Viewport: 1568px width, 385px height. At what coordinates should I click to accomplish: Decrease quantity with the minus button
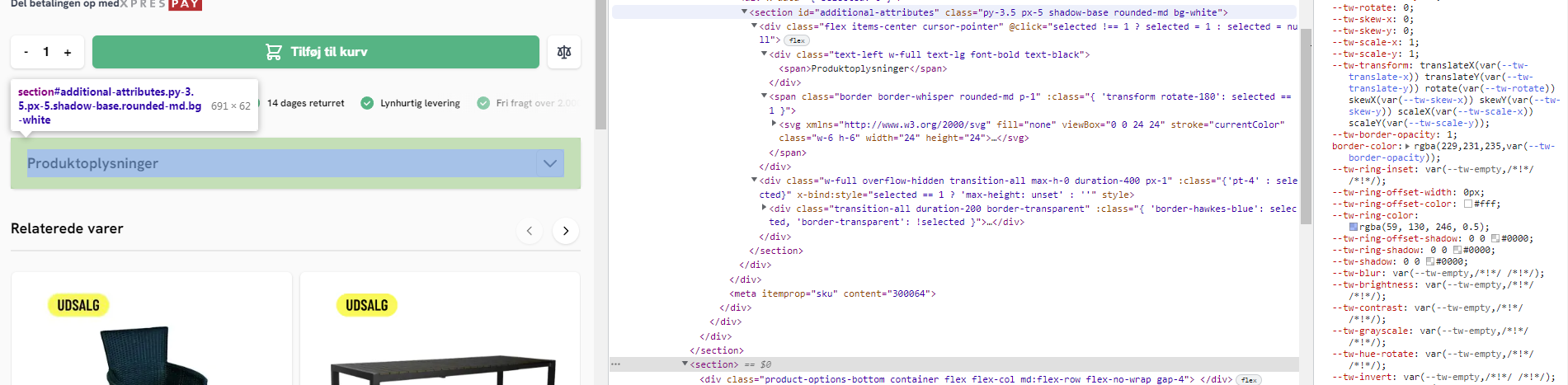(26, 52)
